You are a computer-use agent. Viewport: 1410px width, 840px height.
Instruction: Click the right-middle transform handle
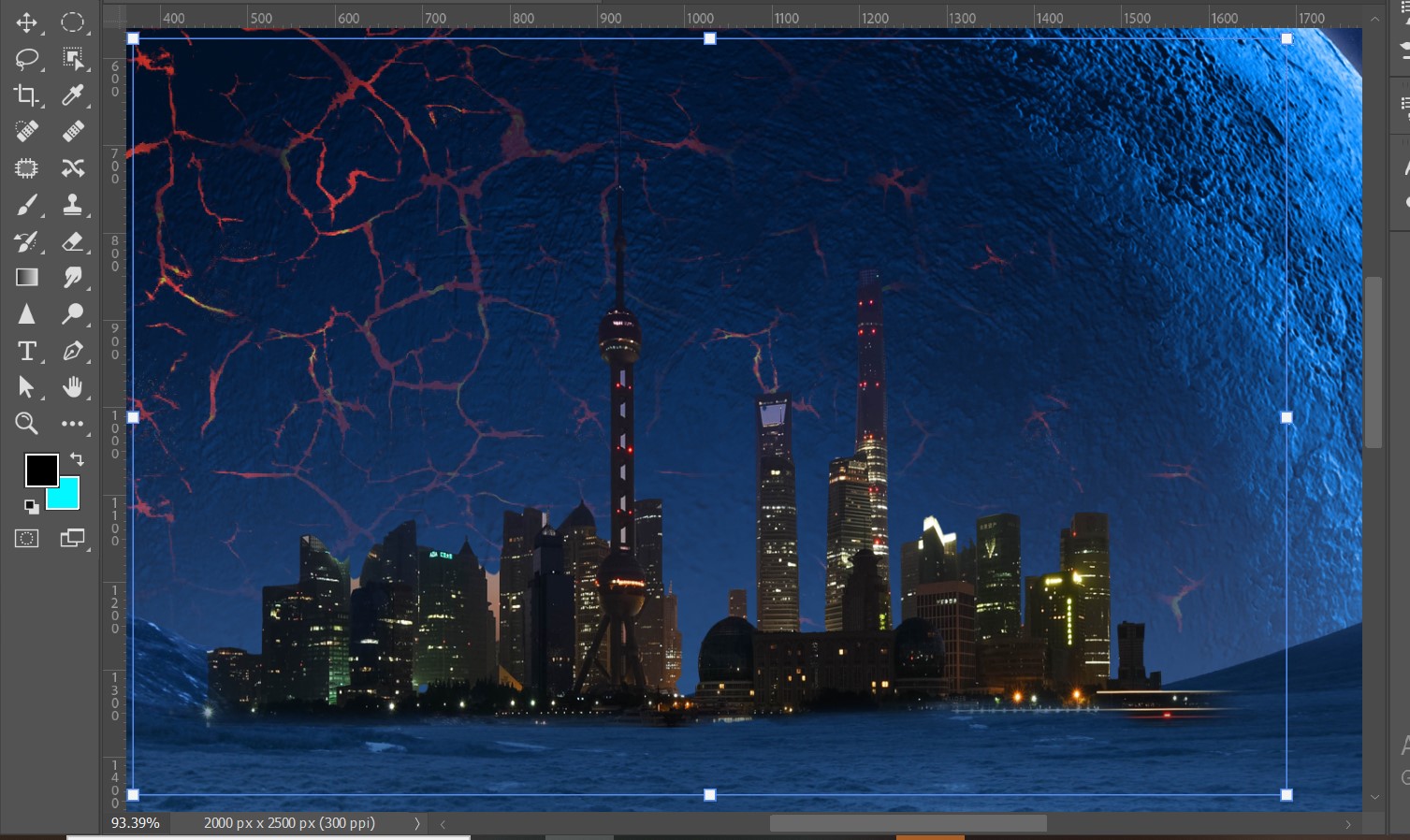(1286, 417)
